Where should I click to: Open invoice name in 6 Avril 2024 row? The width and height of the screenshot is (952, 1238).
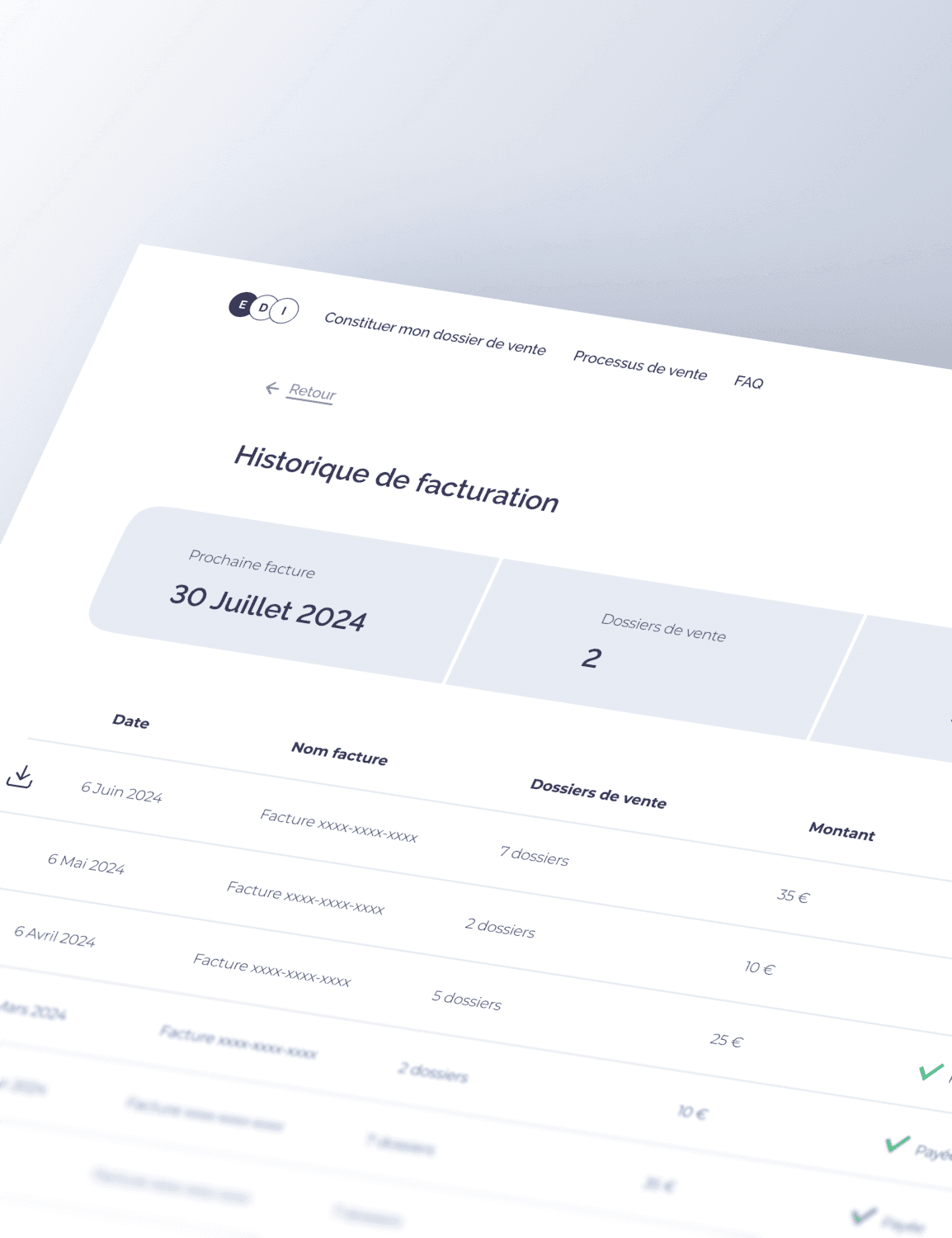click(x=271, y=971)
